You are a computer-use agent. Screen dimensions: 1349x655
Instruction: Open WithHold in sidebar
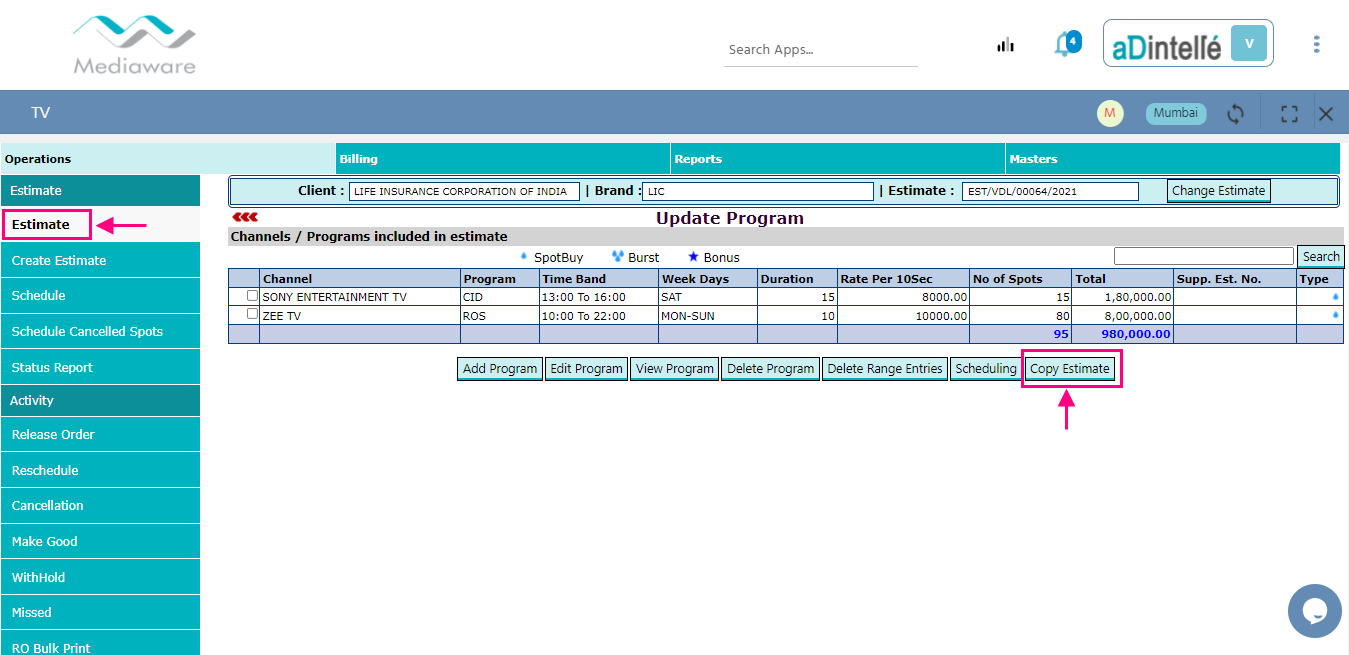pyautogui.click(x=100, y=577)
